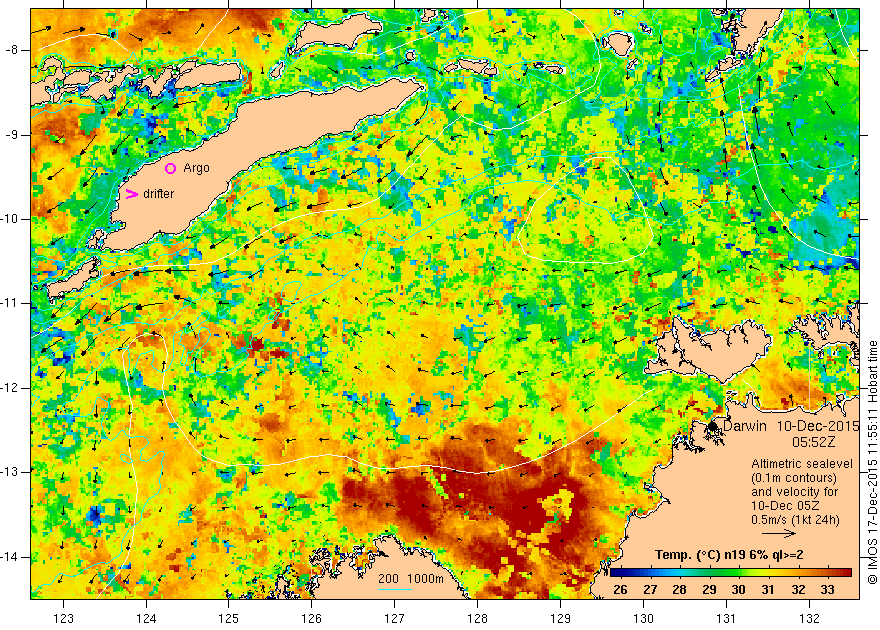Click latitude axis label '-10'
Image resolution: width=880 pixels, height=630 pixels.
[9, 219]
